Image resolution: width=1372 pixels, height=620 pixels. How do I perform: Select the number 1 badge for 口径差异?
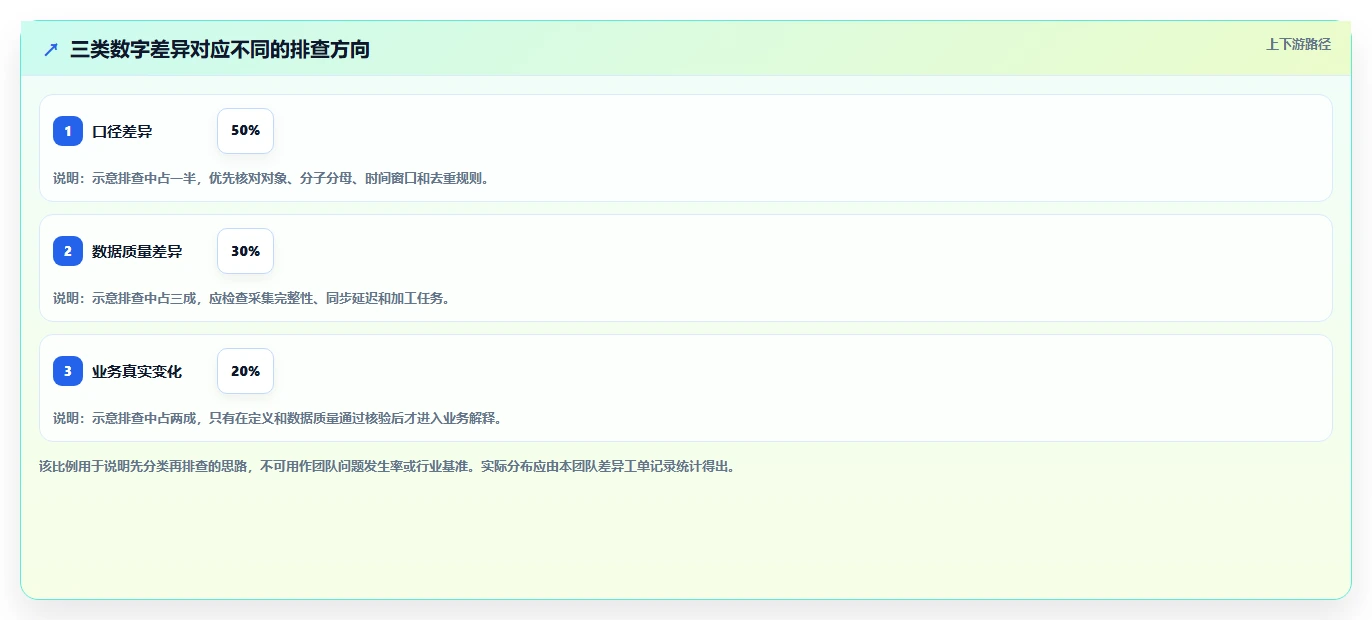coord(68,131)
